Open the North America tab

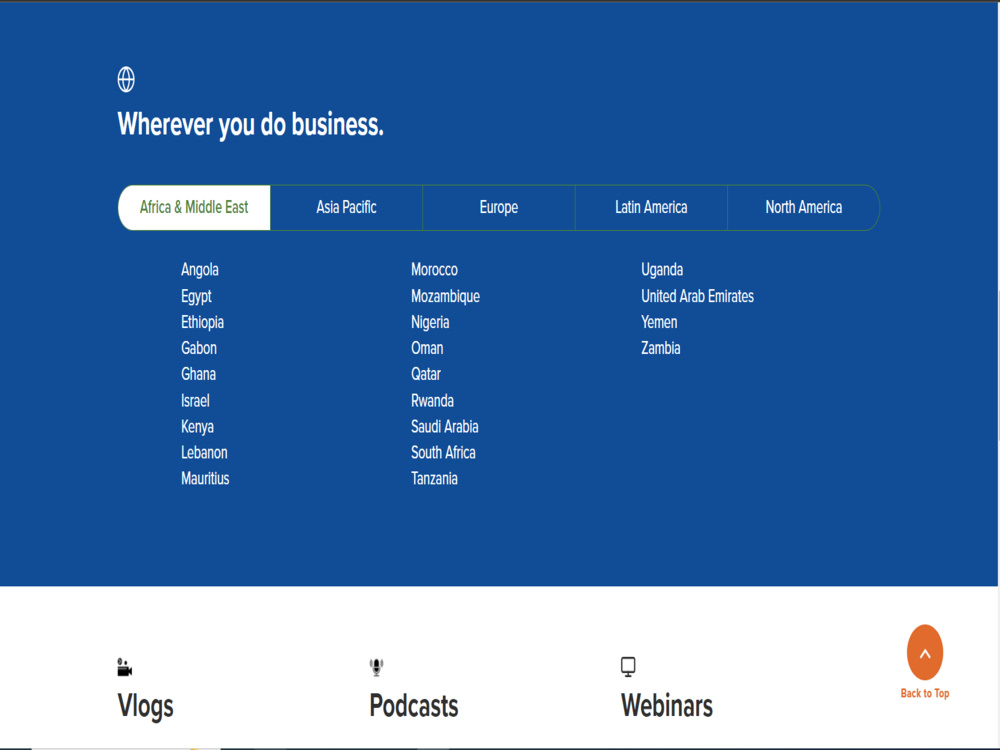[x=804, y=207]
